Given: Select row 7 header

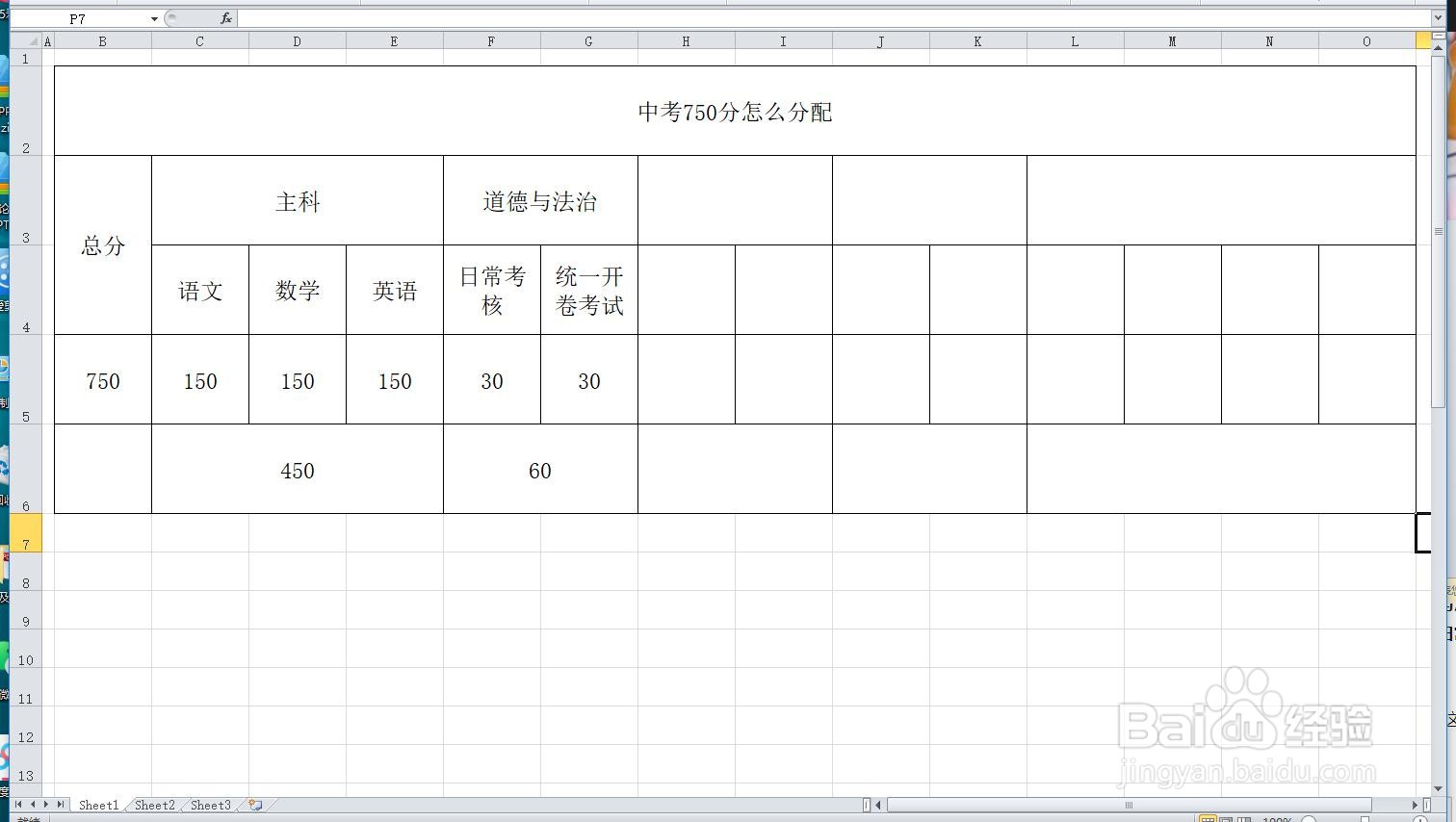Looking at the screenshot, I should point(26,533).
